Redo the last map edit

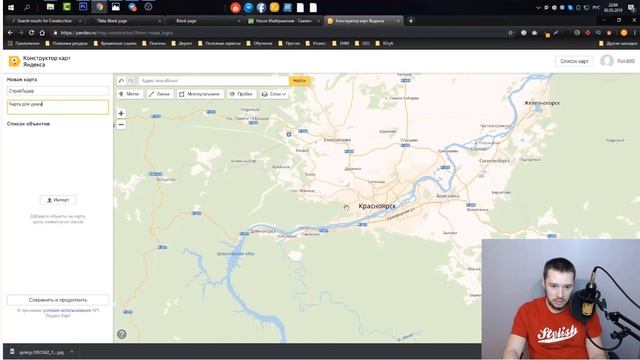130,81
